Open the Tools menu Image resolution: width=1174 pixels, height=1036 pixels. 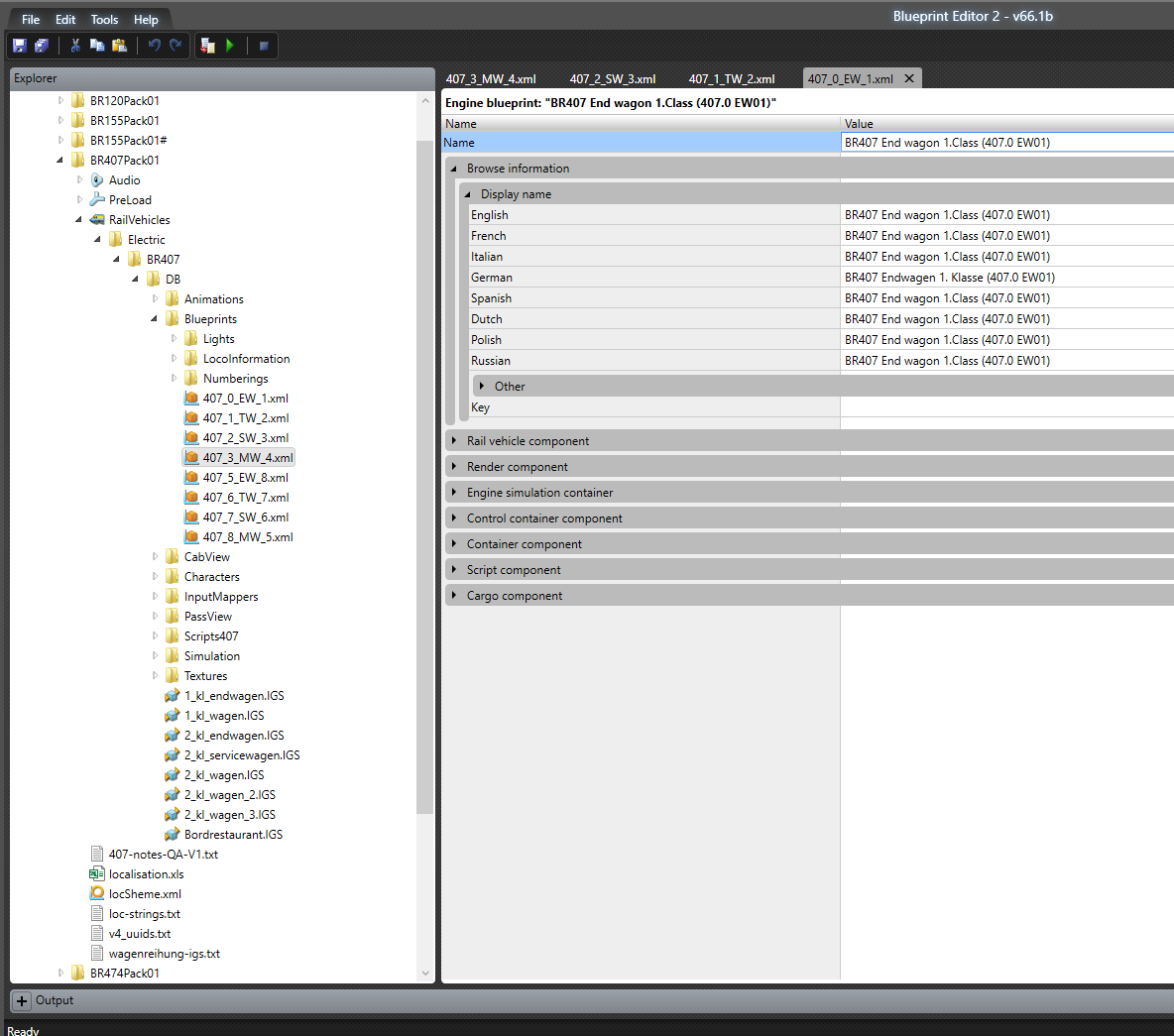(x=104, y=20)
